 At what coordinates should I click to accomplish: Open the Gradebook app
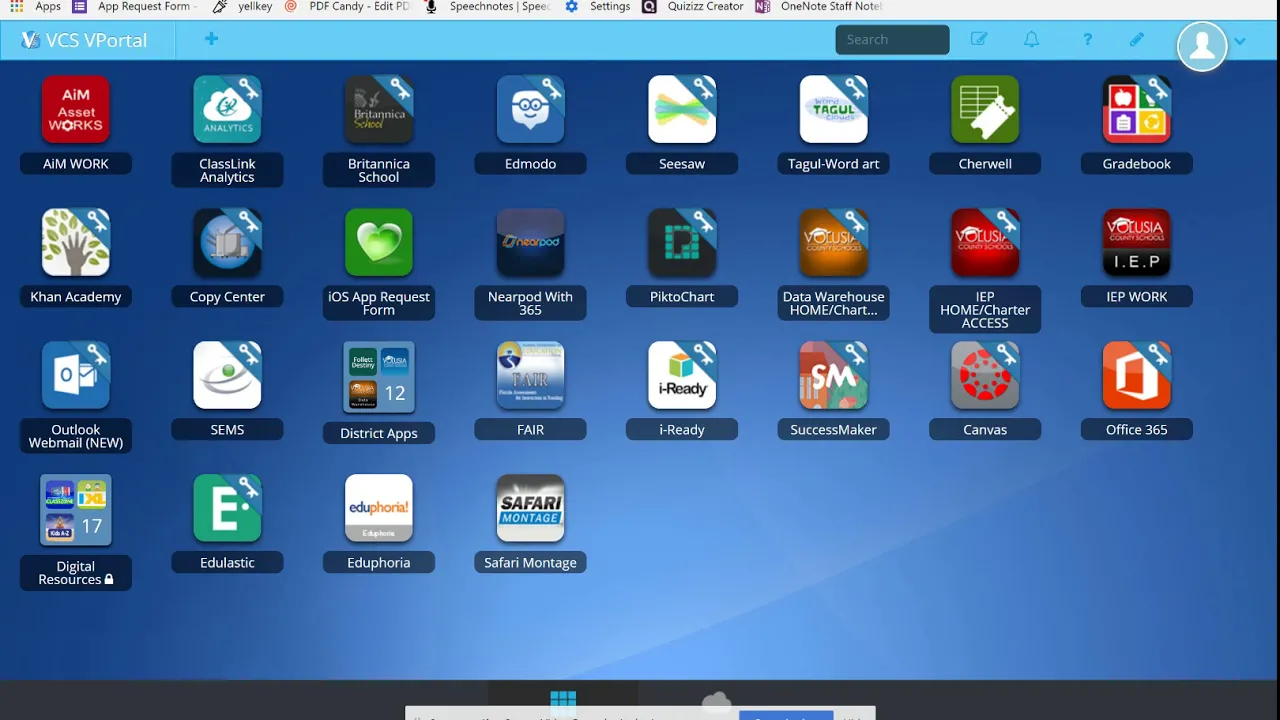click(x=1137, y=109)
